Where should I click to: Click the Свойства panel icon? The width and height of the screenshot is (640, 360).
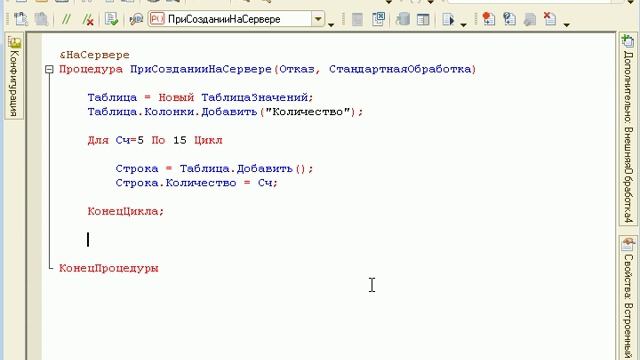coord(628,244)
